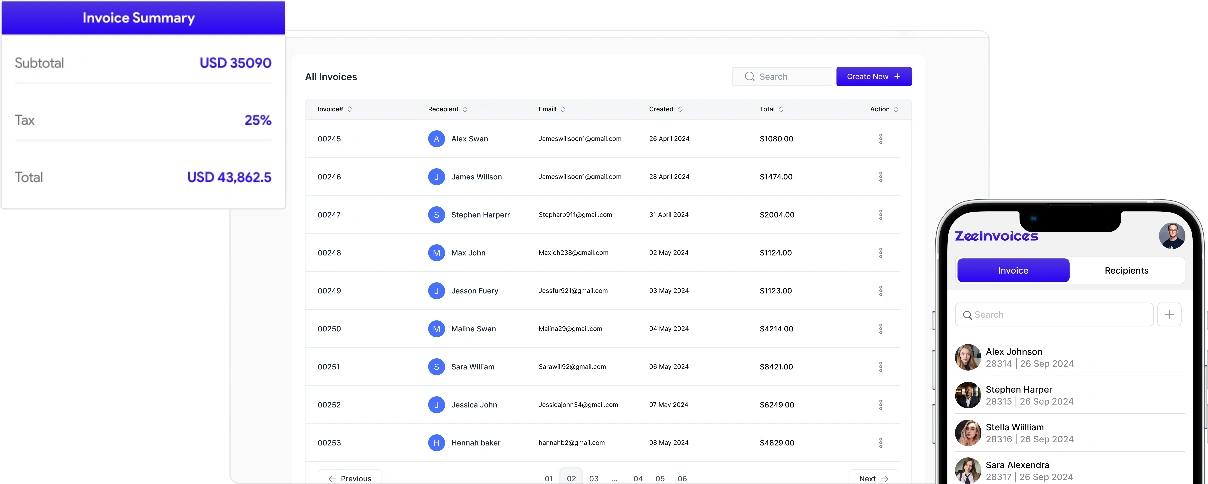The height and width of the screenshot is (484, 1208).
Task: Click Hennah baker's avatar badge
Action: click(x=436, y=443)
